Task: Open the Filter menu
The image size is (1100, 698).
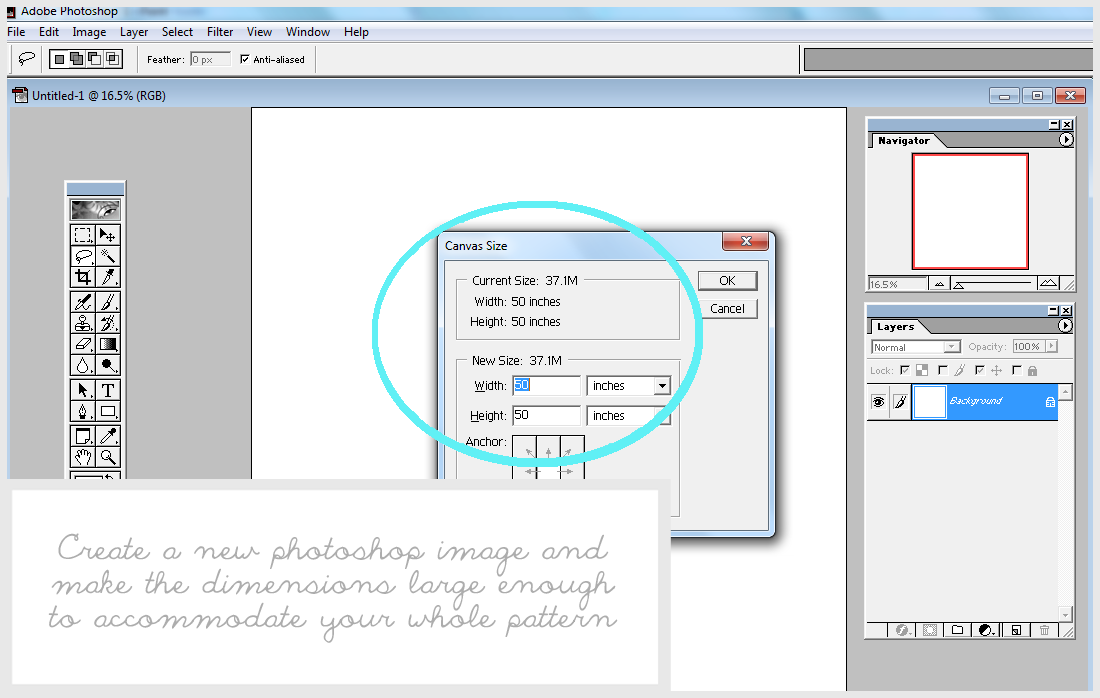Action: [219, 31]
